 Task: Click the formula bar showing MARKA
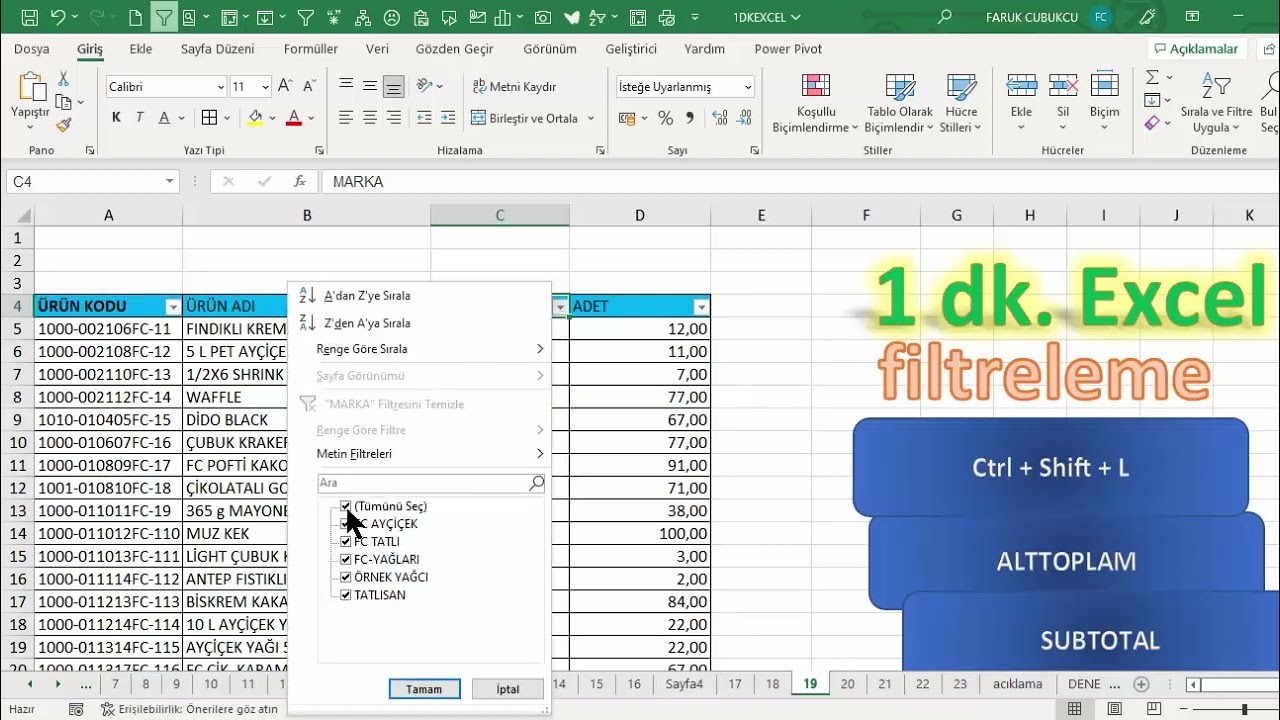coord(800,181)
